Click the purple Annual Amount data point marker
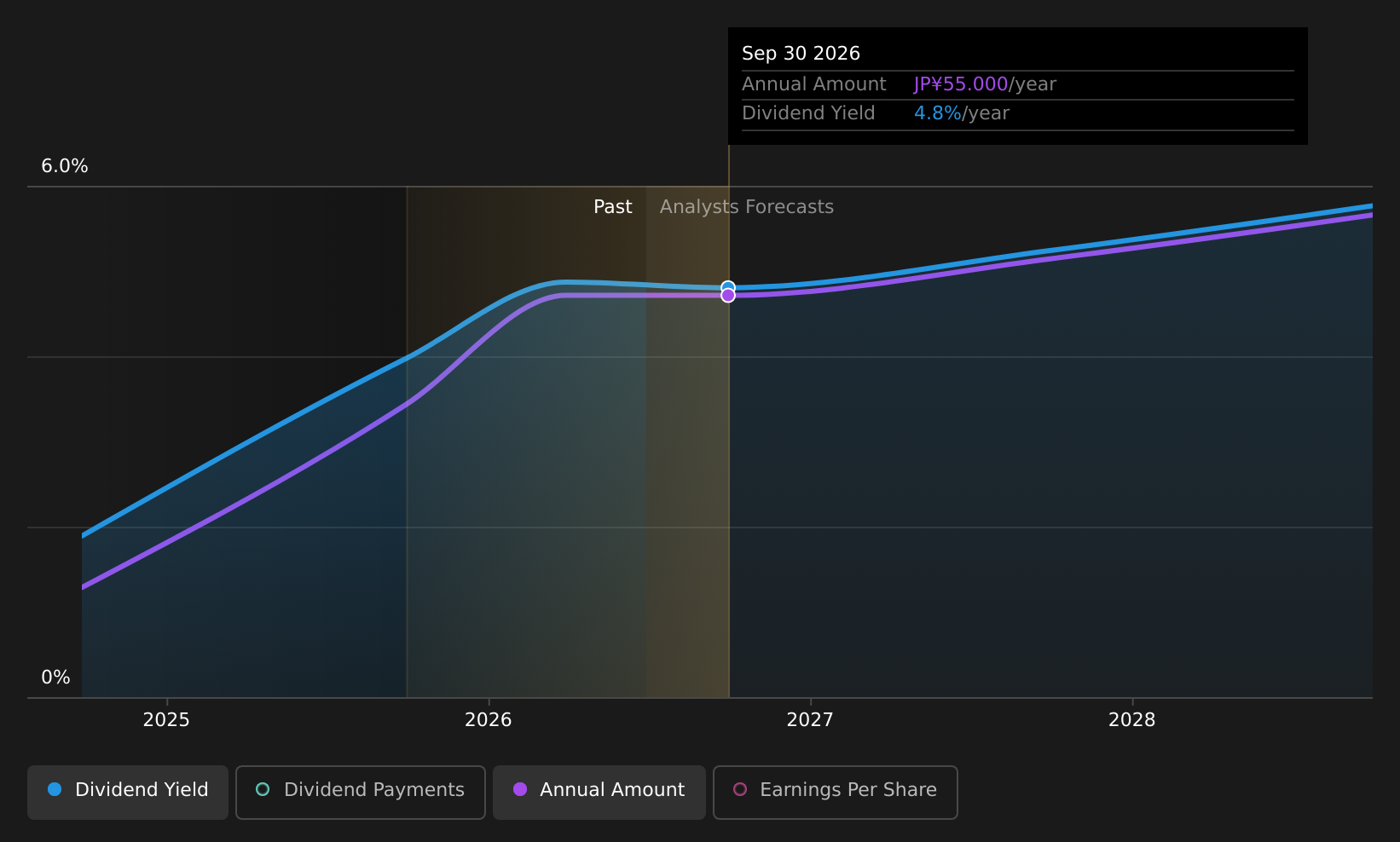This screenshot has height=842, width=1400. coord(728,296)
